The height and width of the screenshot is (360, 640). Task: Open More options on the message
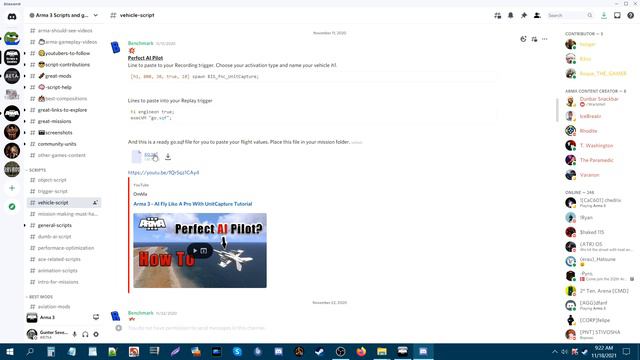tap(545, 39)
